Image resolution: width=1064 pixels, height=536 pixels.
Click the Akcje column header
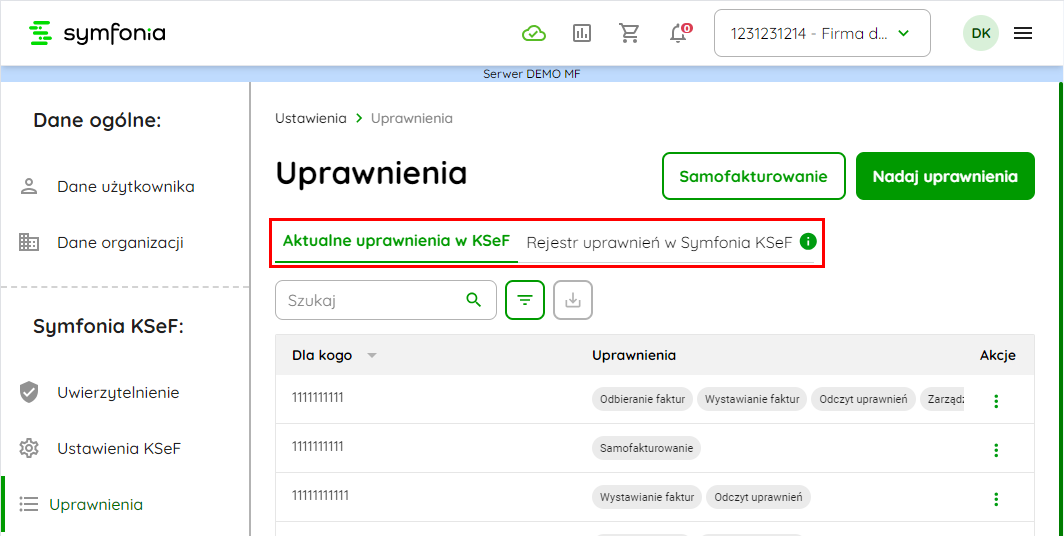click(x=998, y=356)
